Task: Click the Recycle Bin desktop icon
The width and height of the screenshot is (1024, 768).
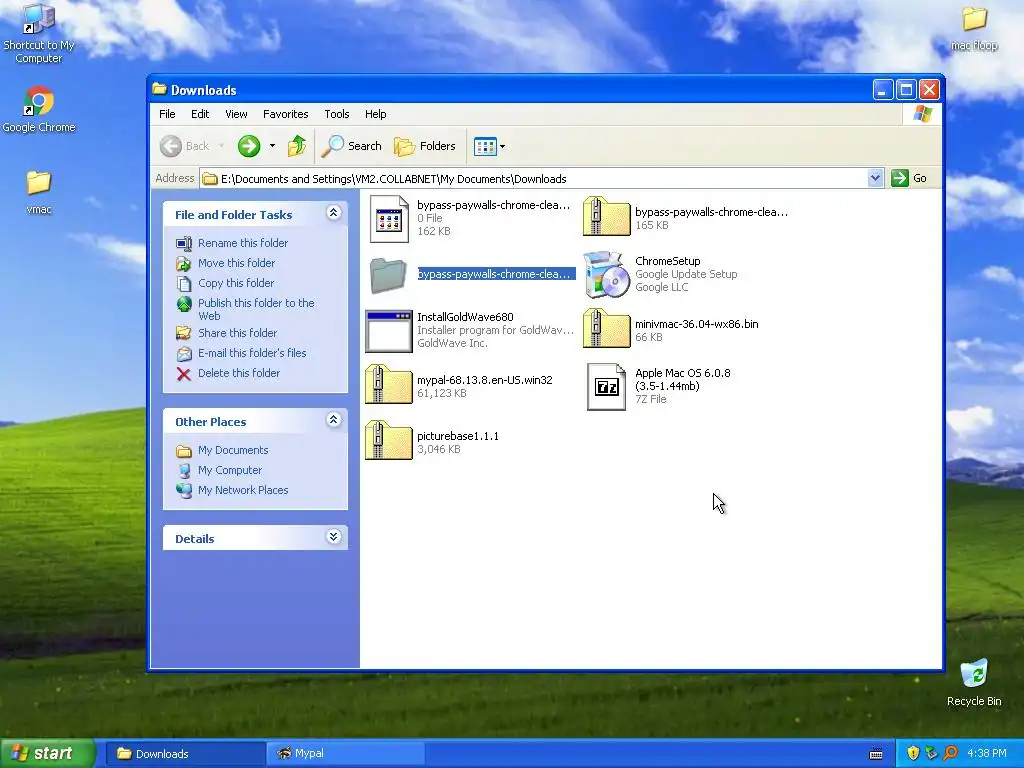Action: tap(974, 683)
